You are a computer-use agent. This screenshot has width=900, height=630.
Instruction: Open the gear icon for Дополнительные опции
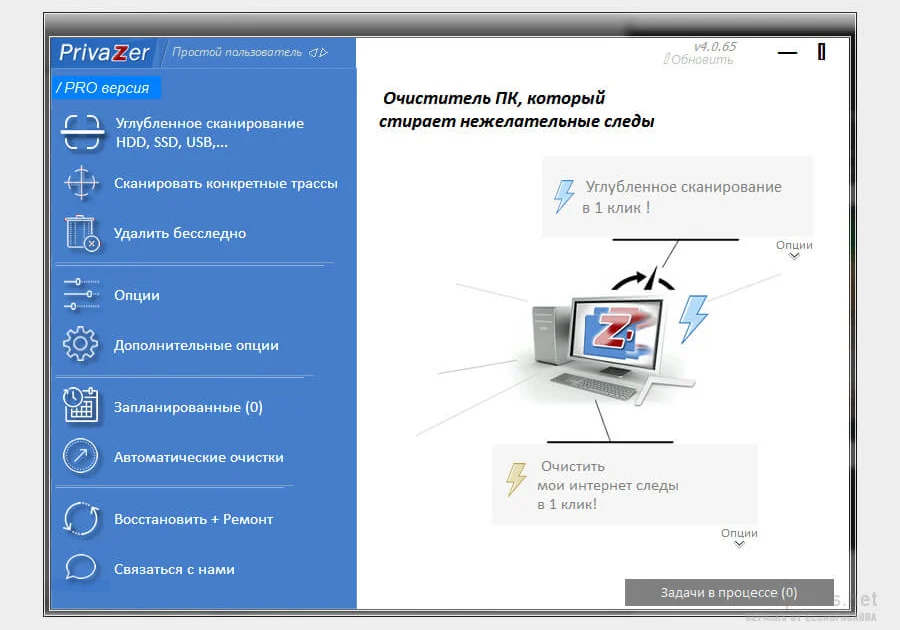82,343
